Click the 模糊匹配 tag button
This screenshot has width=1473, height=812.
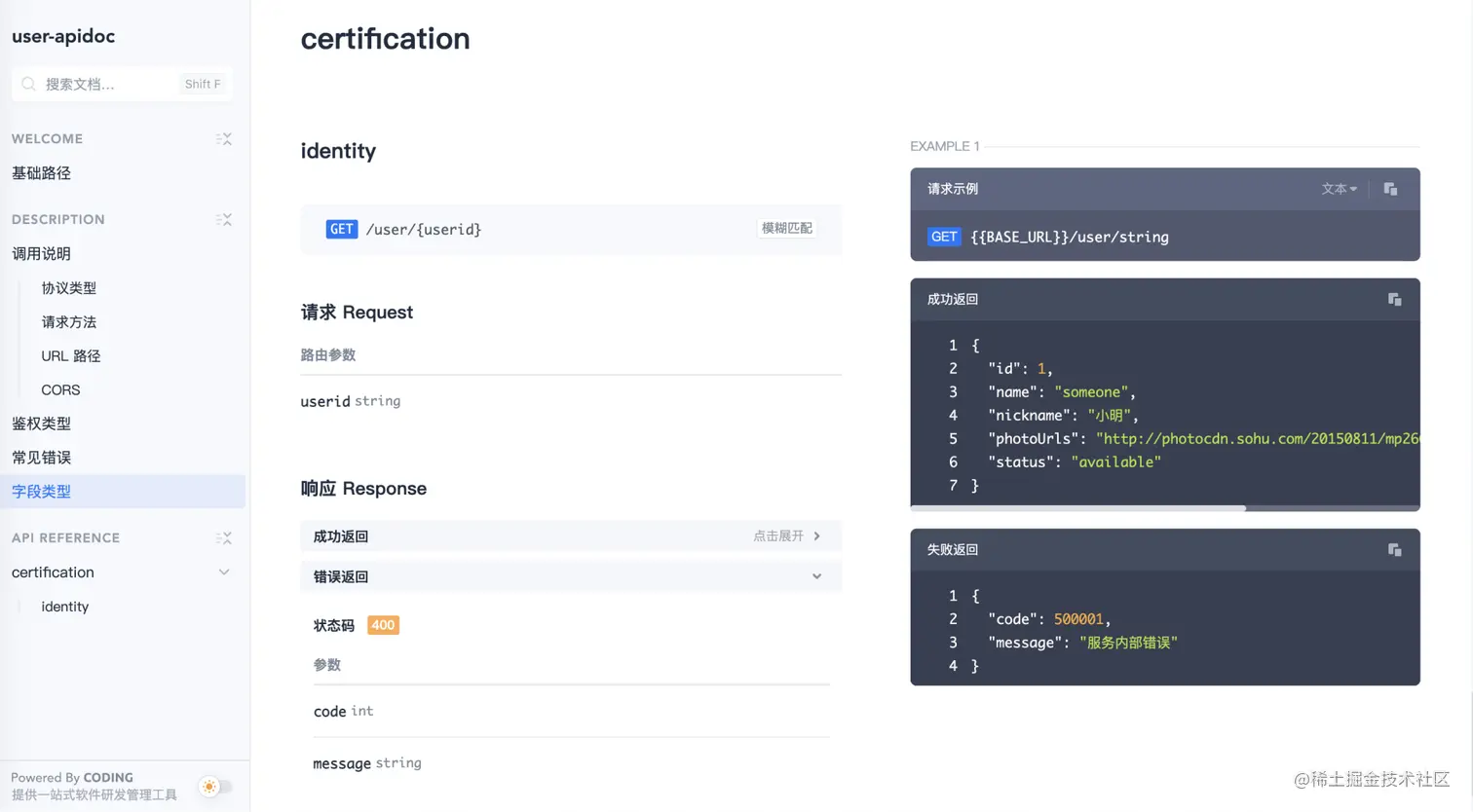787,229
